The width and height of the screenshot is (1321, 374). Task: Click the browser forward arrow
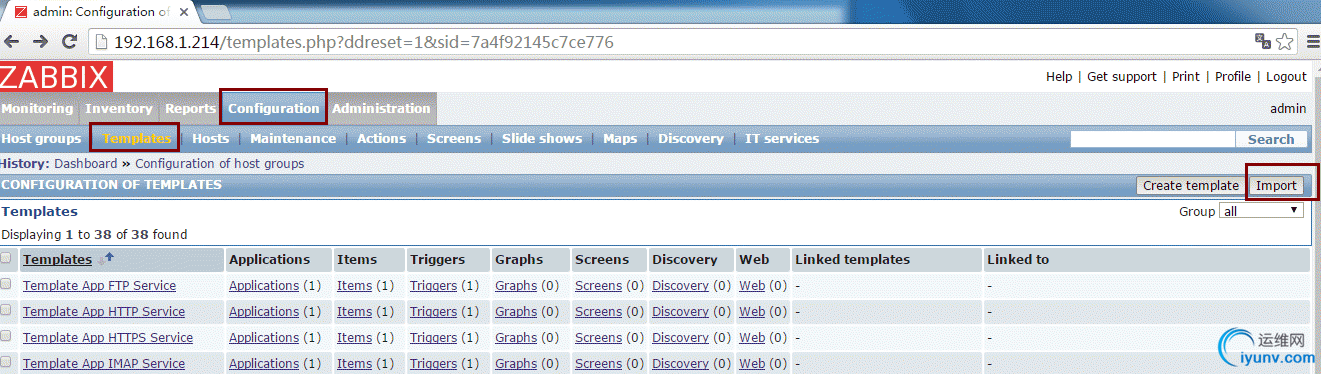[40, 42]
